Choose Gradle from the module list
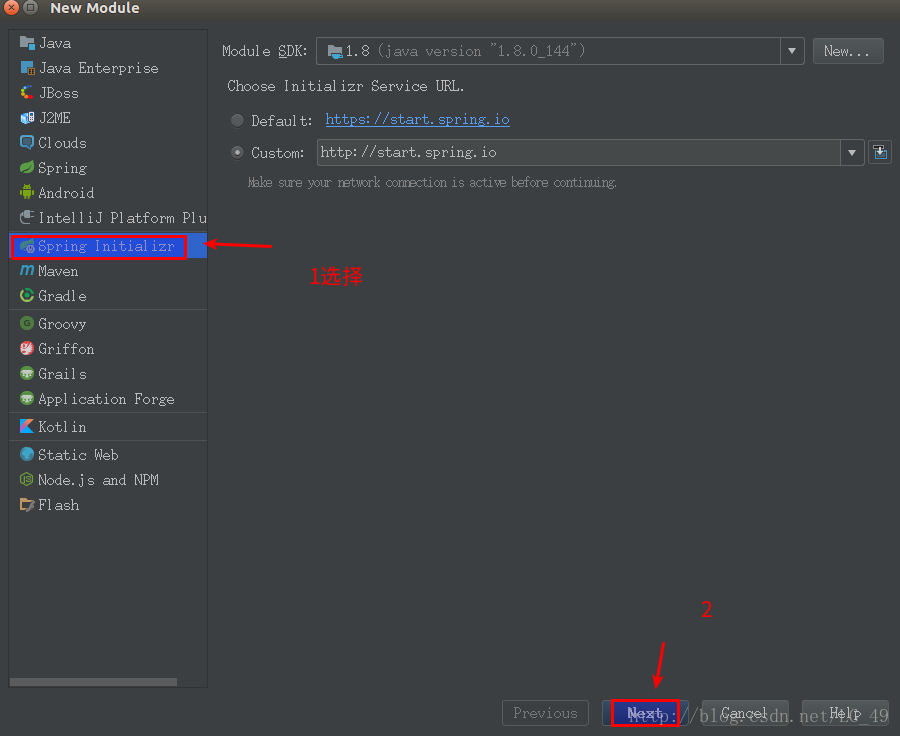This screenshot has width=900, height=736. click(108, 296)
